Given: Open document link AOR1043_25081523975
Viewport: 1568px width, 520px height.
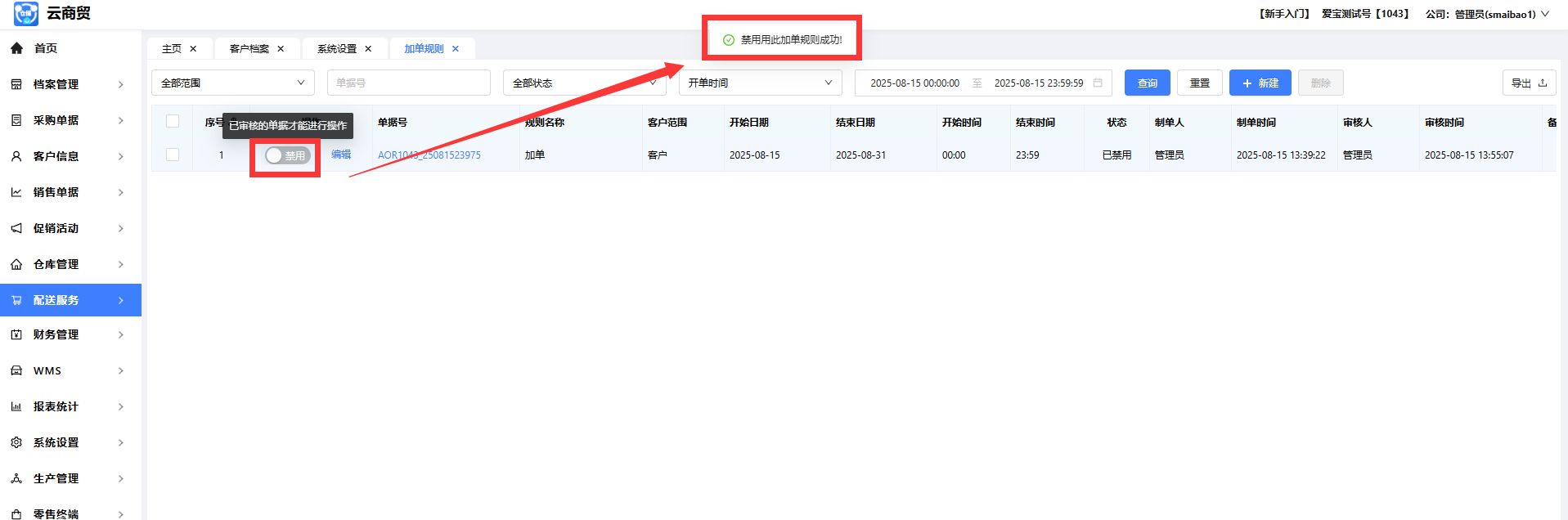Looking at the screenshot, I should point(429,155).
